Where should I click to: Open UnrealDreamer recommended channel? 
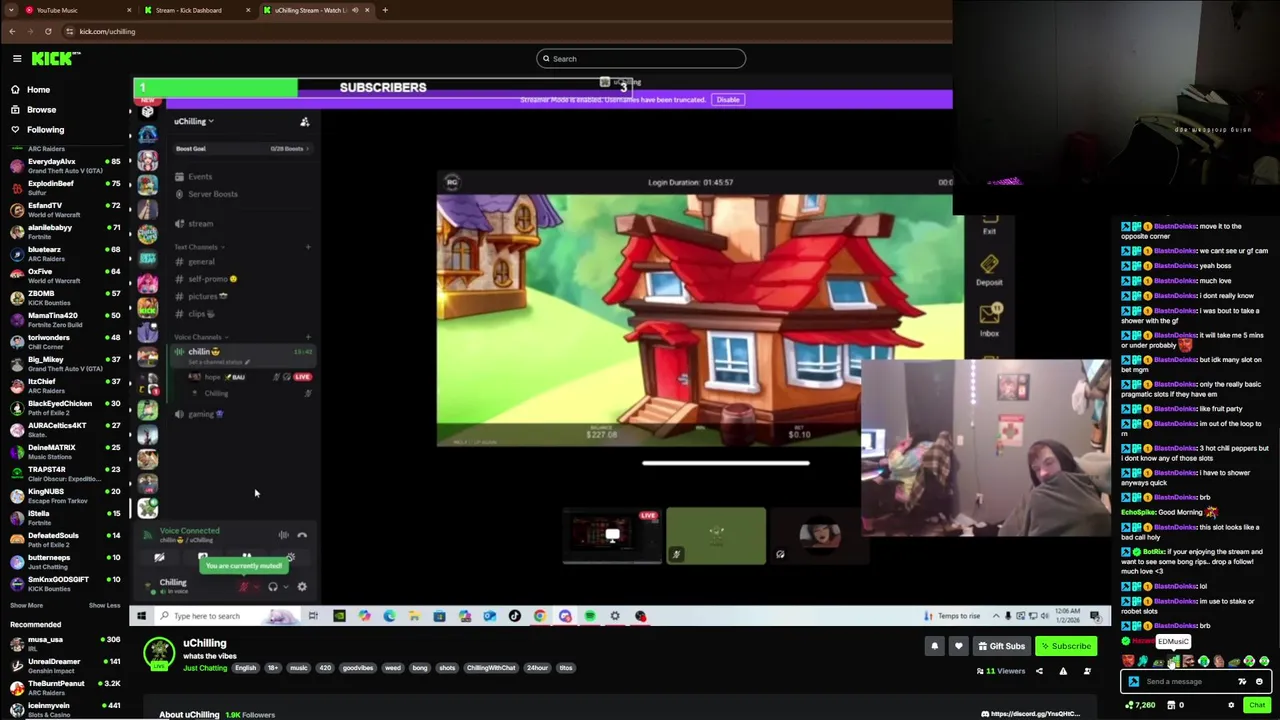[65, 665]
